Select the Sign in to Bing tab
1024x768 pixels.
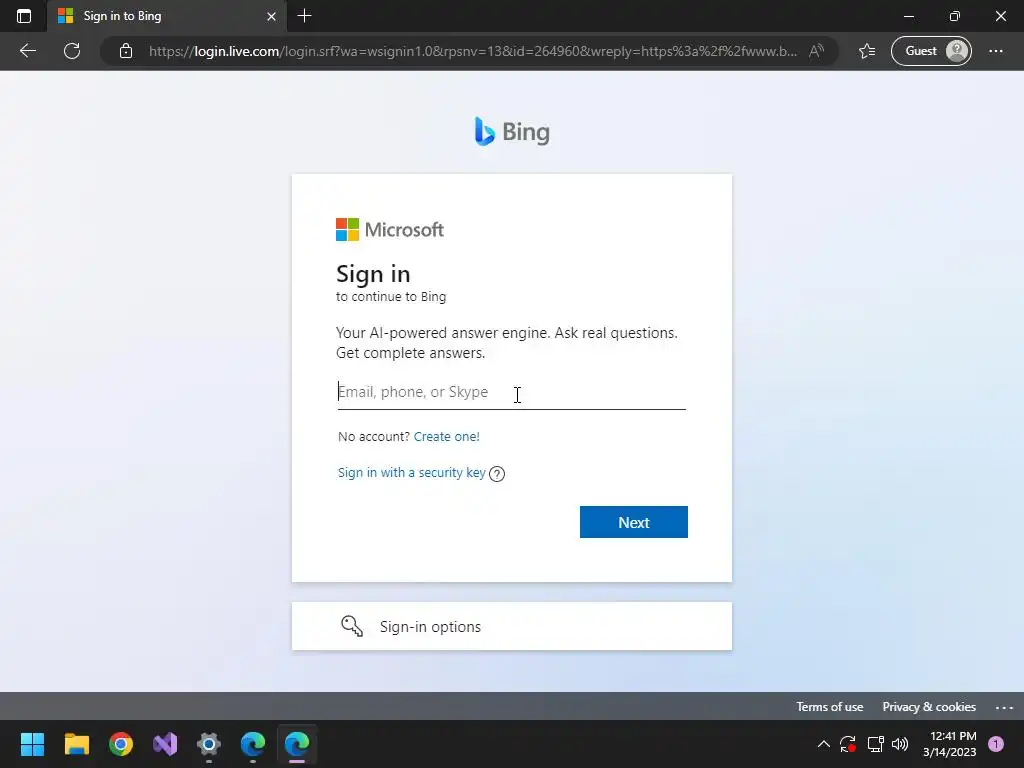(167, 16)
